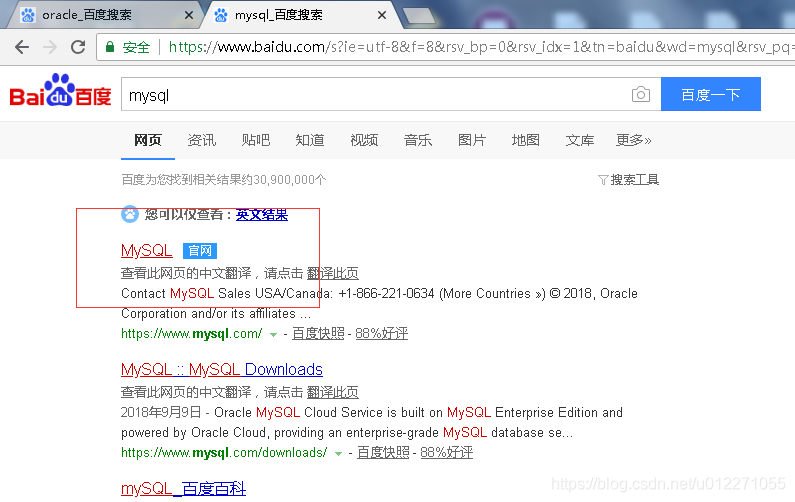Open 搜索工具 filter options

point(629,180)
